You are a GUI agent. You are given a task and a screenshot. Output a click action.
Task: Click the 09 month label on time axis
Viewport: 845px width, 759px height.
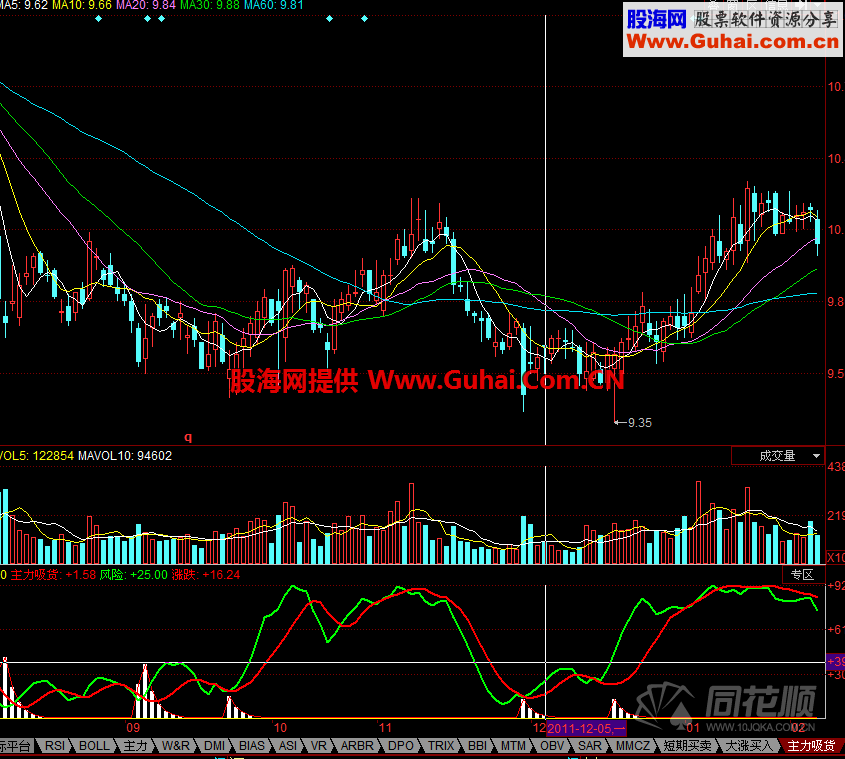pos(133,728)
